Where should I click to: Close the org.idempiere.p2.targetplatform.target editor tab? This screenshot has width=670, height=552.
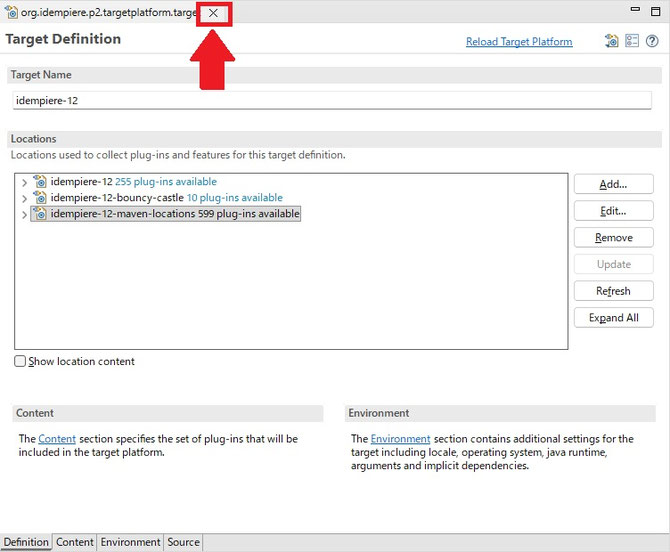tap(213, 13)
